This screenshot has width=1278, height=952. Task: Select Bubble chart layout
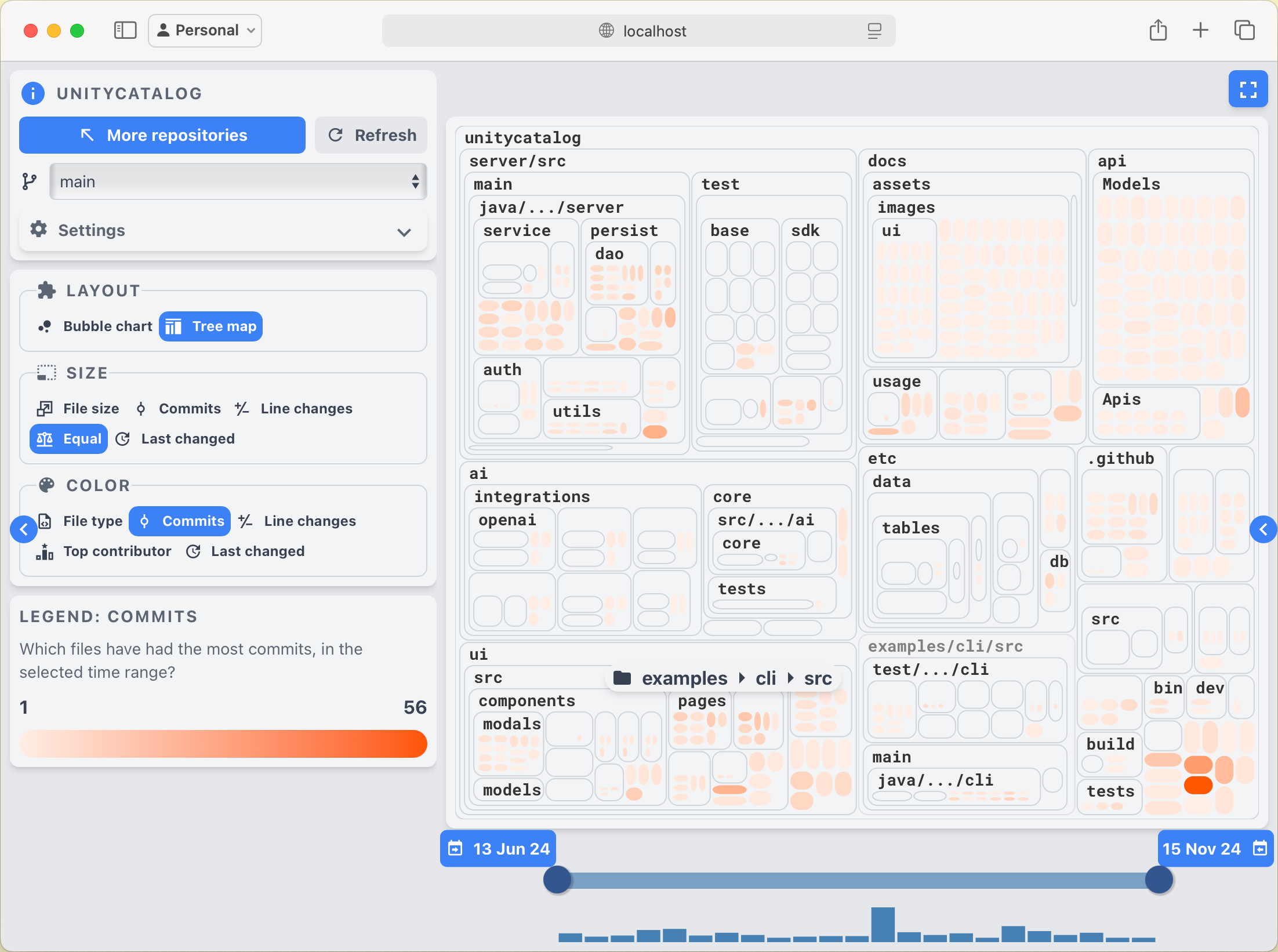pos(95,326)
